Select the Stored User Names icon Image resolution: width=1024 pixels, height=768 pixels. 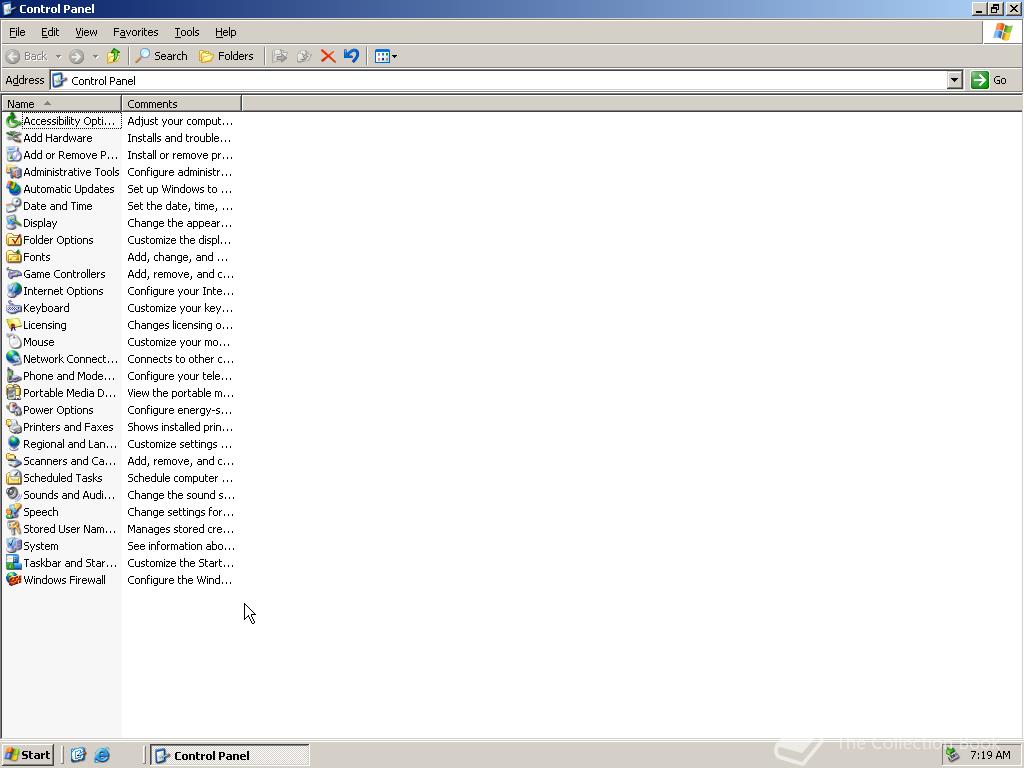[x=14, y=528]
